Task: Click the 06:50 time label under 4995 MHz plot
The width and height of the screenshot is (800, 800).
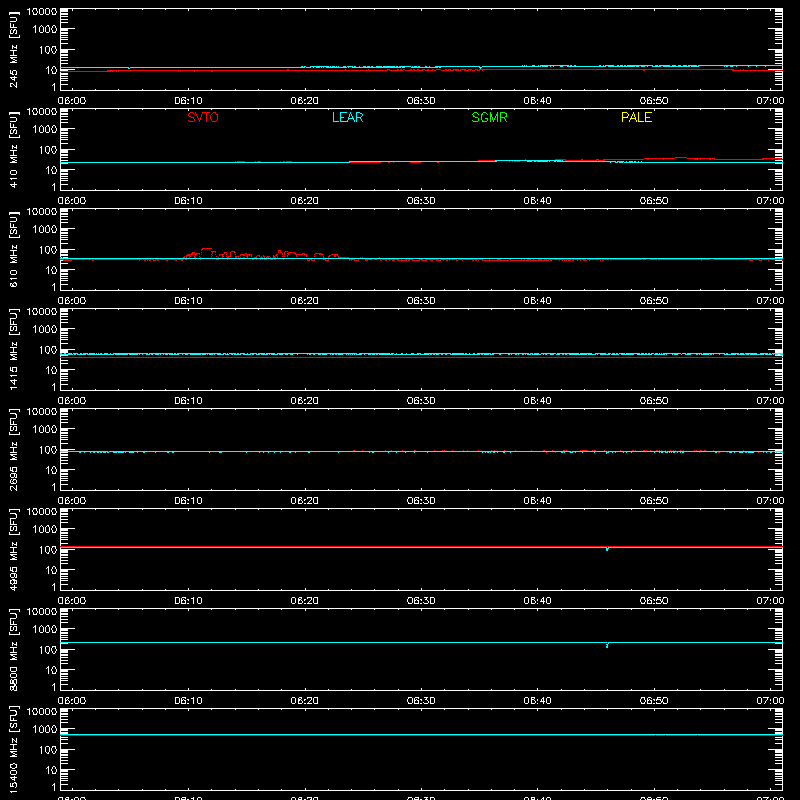Action: (x=654, y=601)
